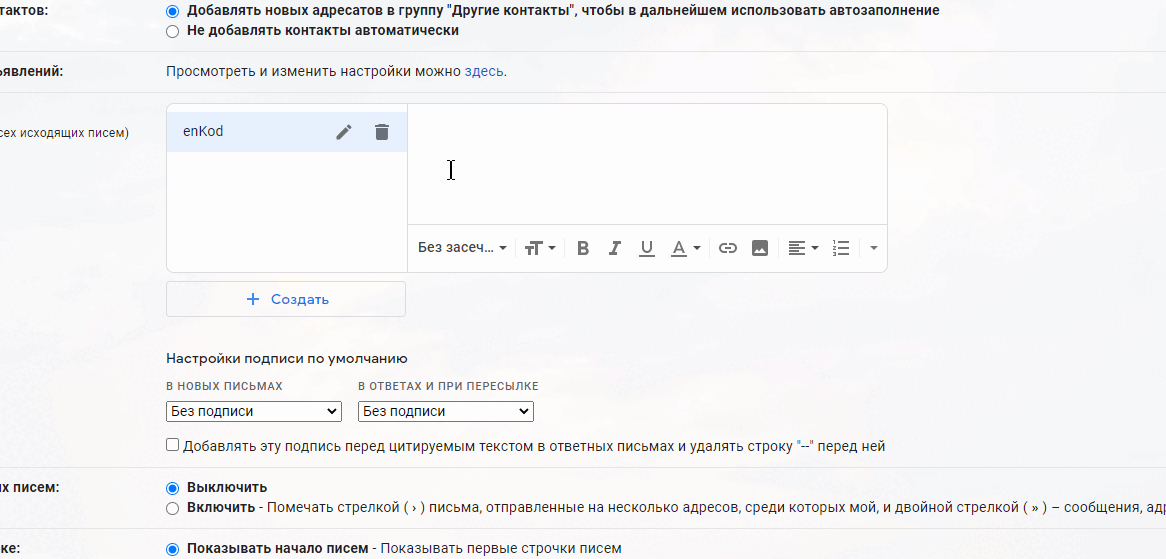Open the text size menu
Image resolution: width=1166 pixels, height=559 pixels.
coord(540,248)
